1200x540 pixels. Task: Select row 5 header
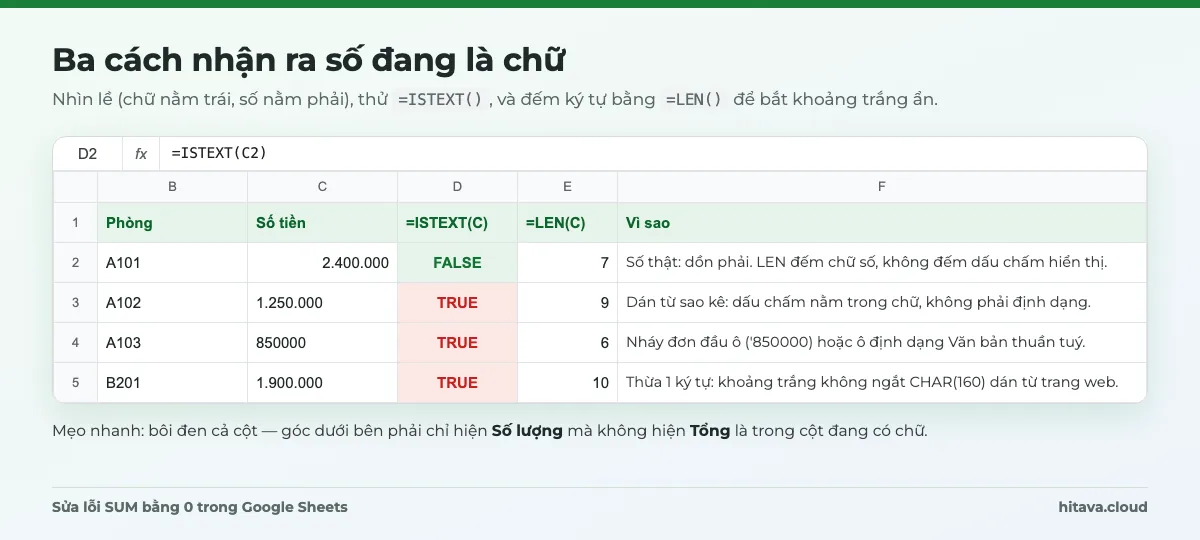point(76,383)
